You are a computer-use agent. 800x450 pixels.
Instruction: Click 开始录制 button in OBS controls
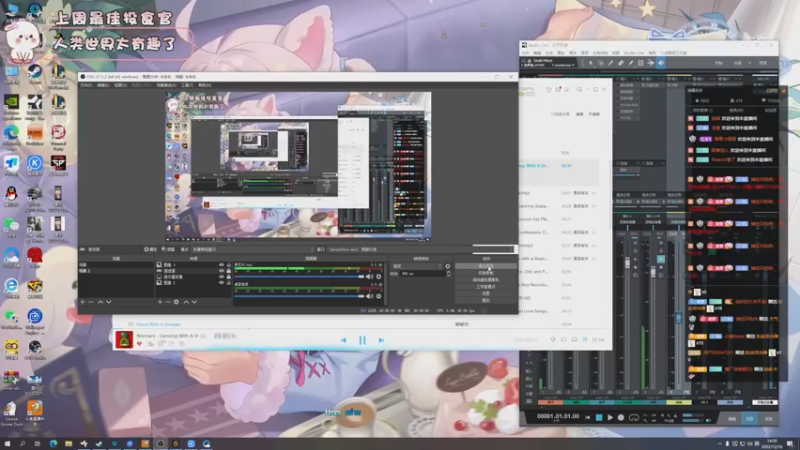pos(486,273)
